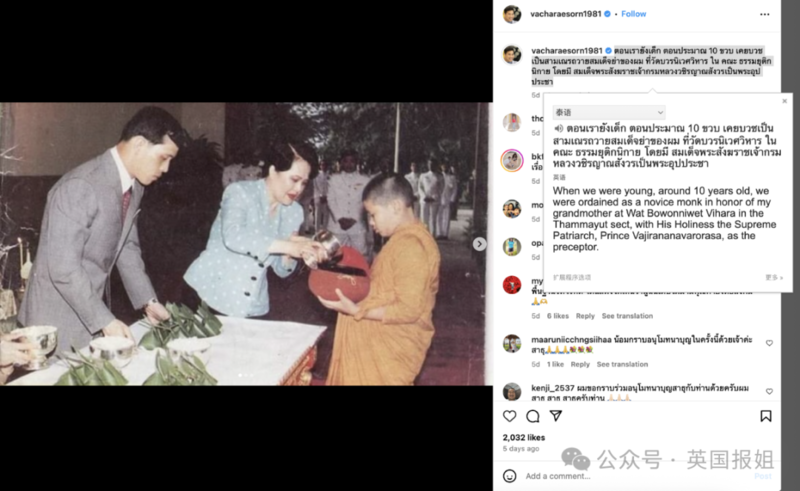The image size is (800, 491).
Task: Advance to next photo arrow
Action: [x=479, y=244]
